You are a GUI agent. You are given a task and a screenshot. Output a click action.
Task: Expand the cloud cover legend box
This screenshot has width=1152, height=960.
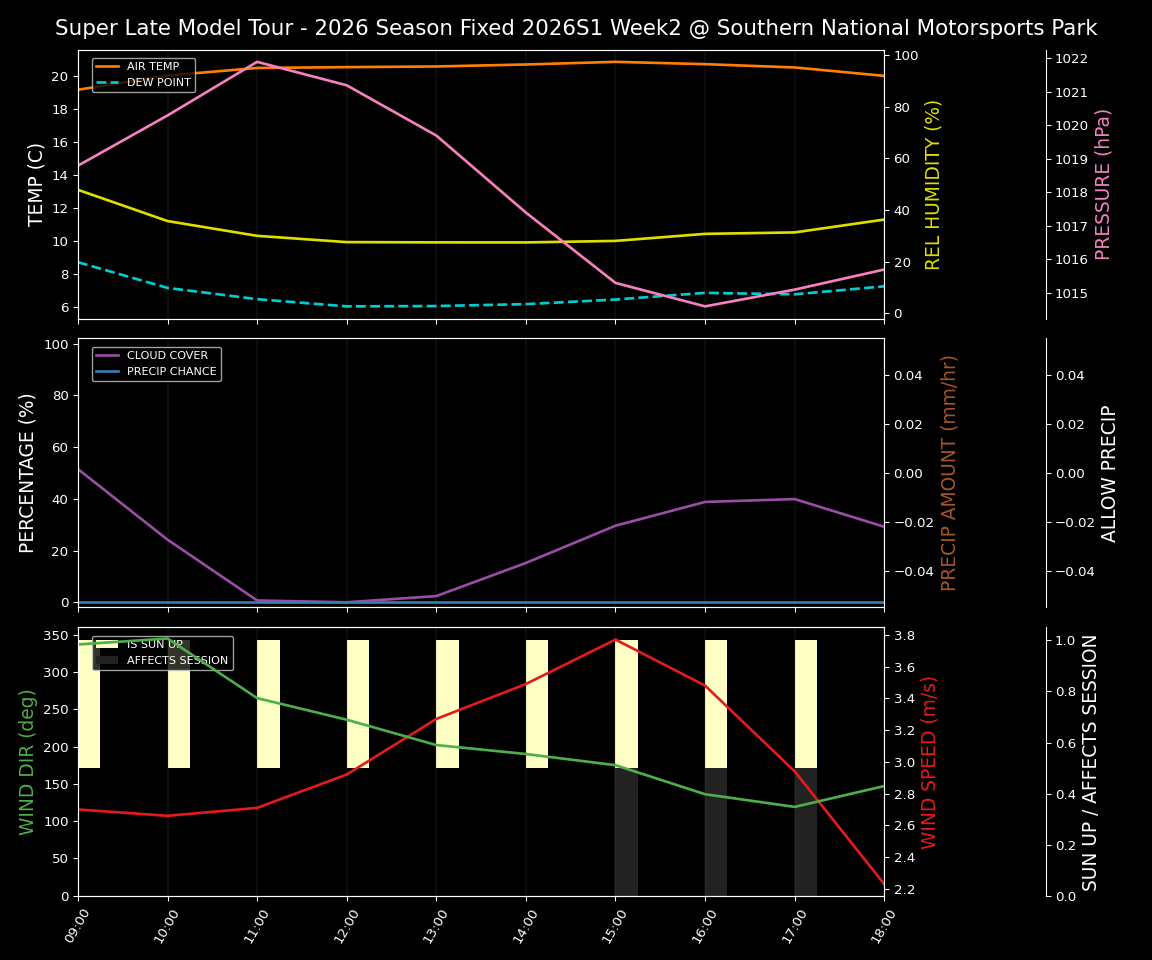[155, 362]
